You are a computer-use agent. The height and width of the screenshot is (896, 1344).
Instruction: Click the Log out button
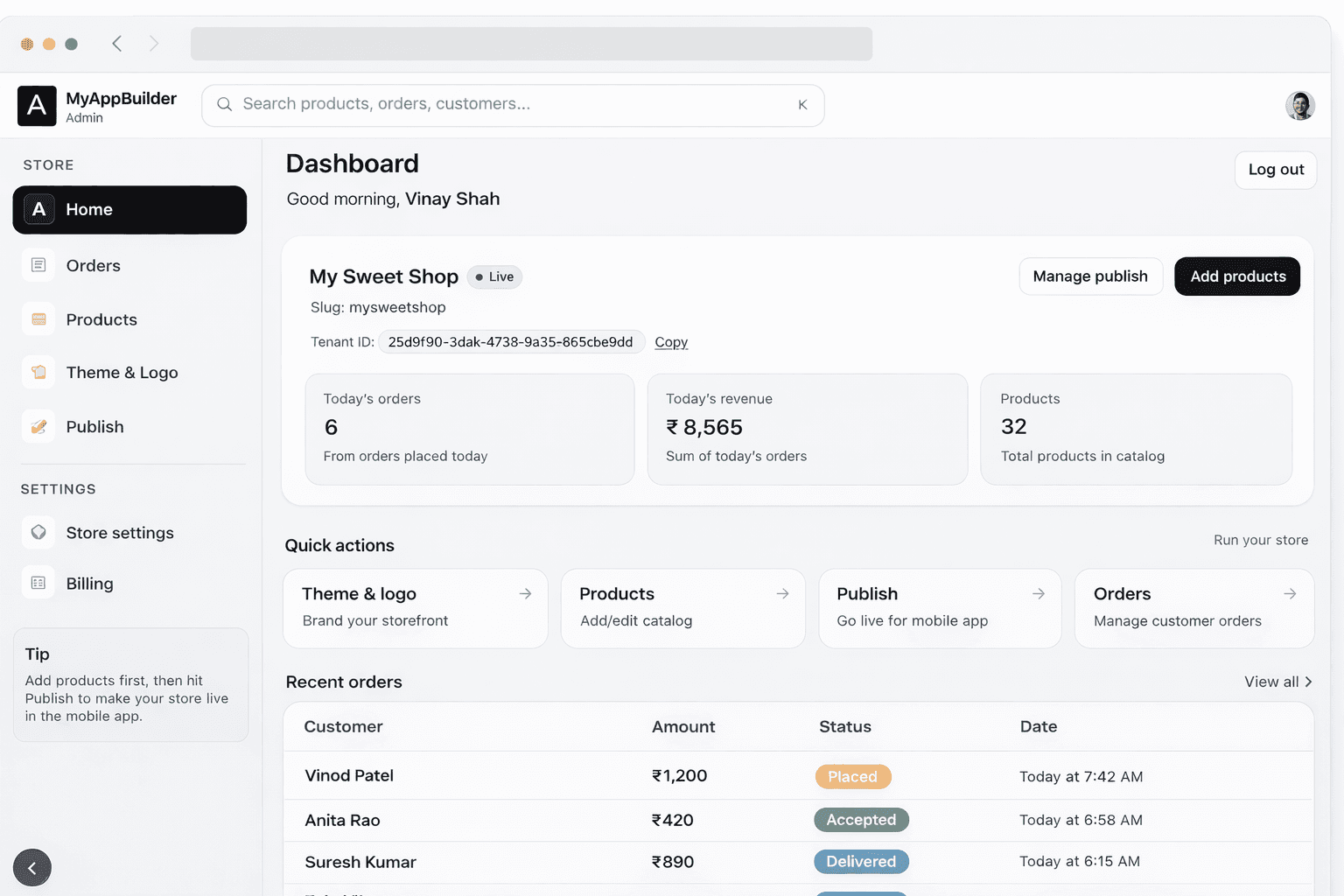coord(1275,170)
